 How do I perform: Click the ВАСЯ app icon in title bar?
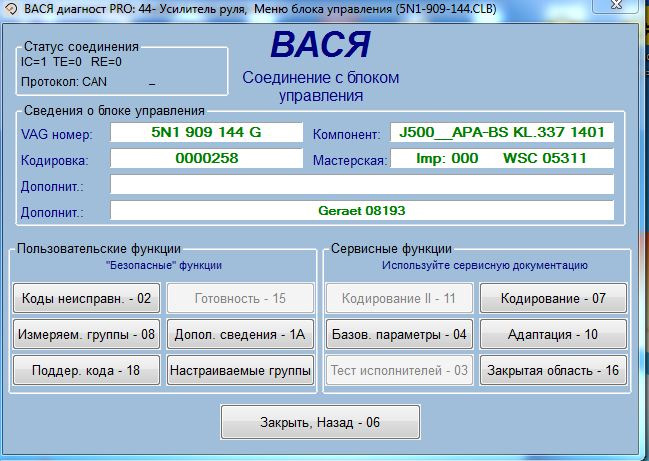coord(11,9)
